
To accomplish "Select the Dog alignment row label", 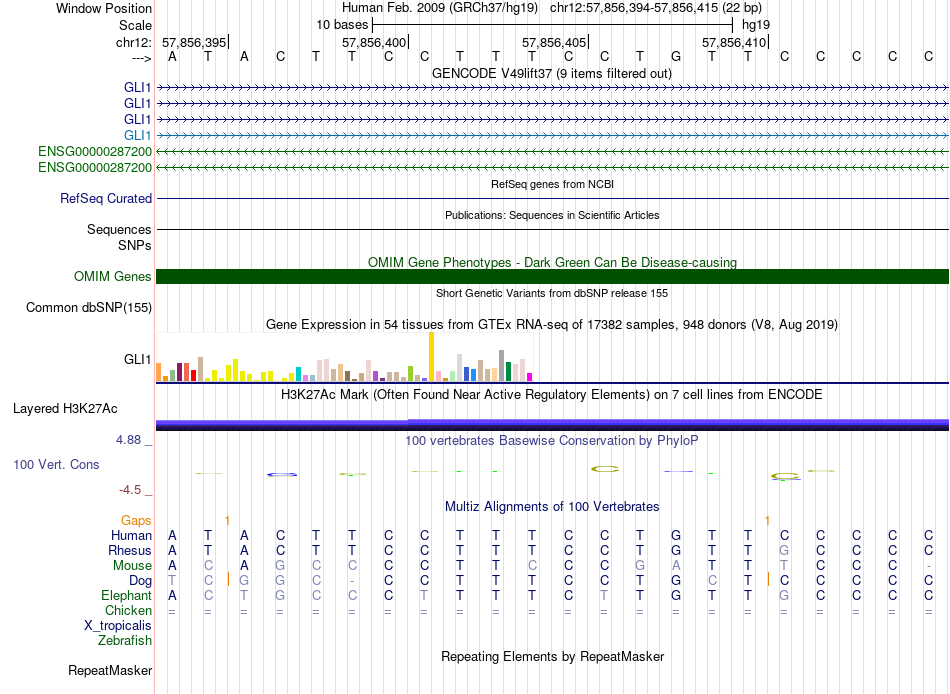I will pyautogui.click(x=140, y=581).
